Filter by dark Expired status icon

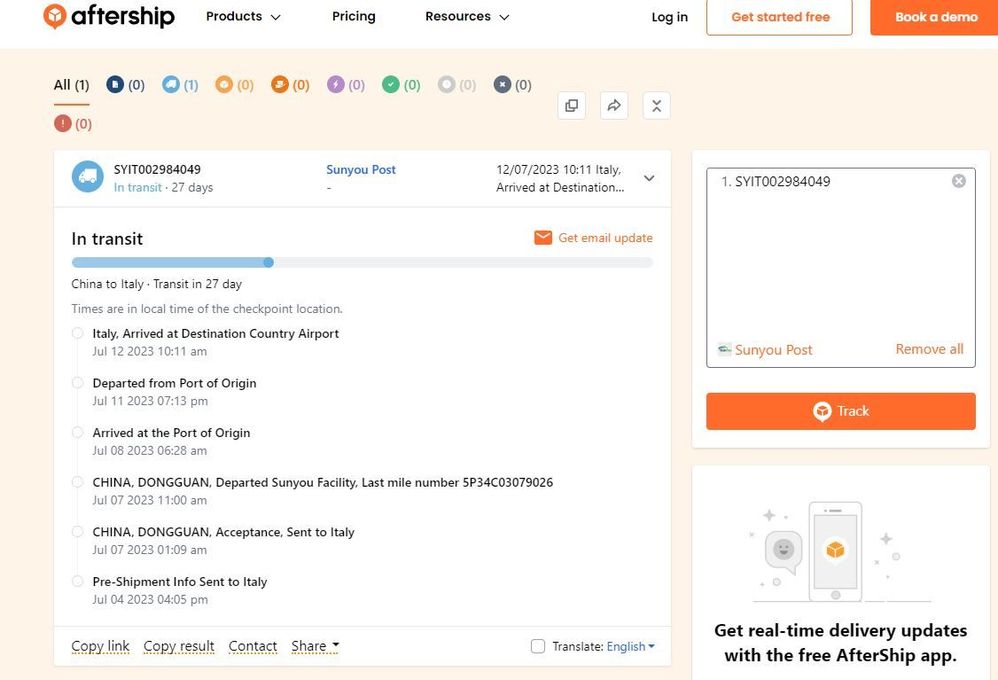tap(502, 84)
